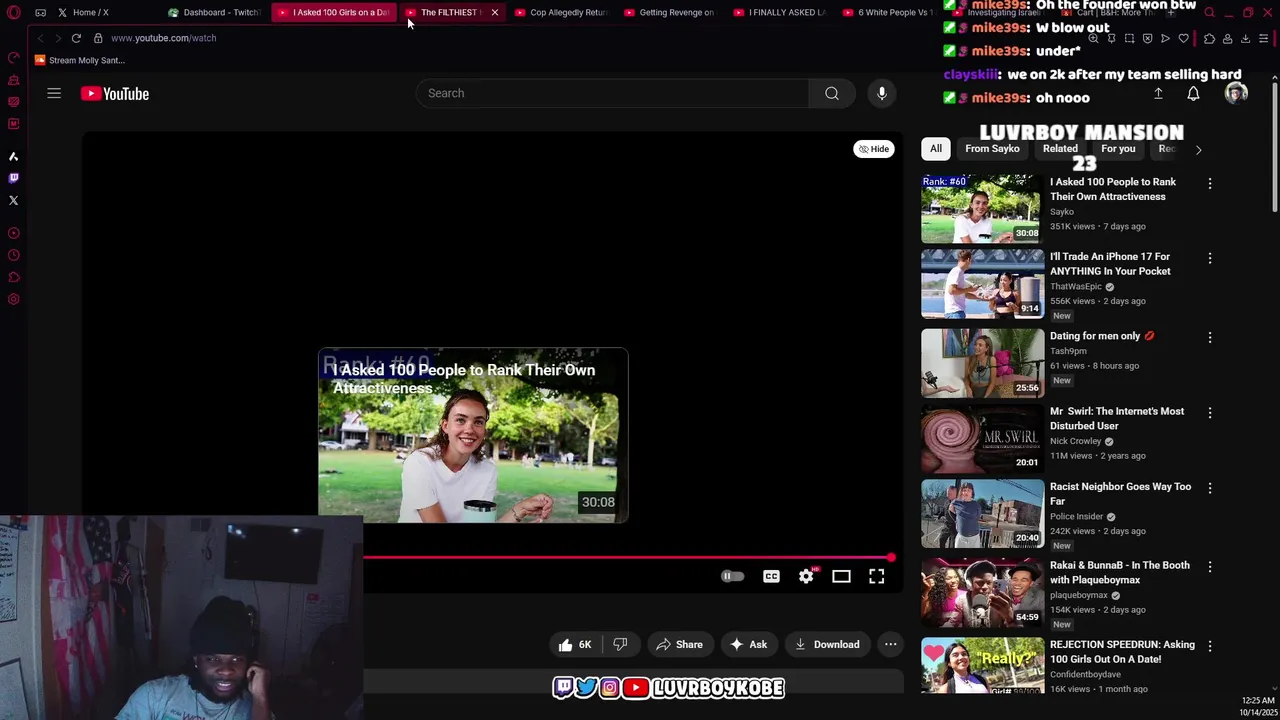This screenshot has height=720, width=1280.
Task: Download the video with the Download button
Action: tap(827, 644)
